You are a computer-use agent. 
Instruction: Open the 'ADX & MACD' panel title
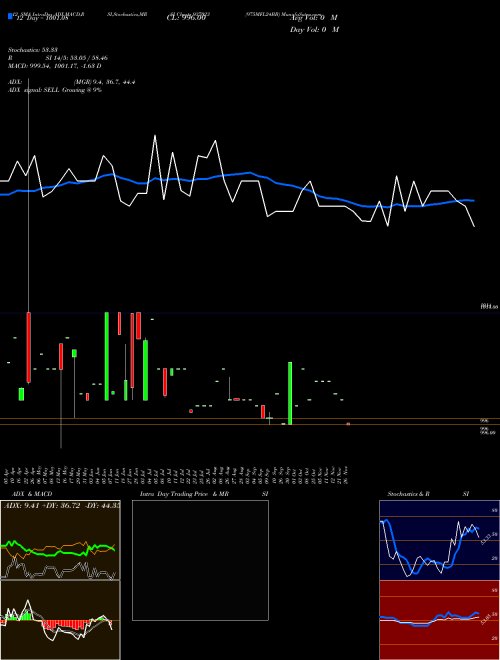coord(32,494)
